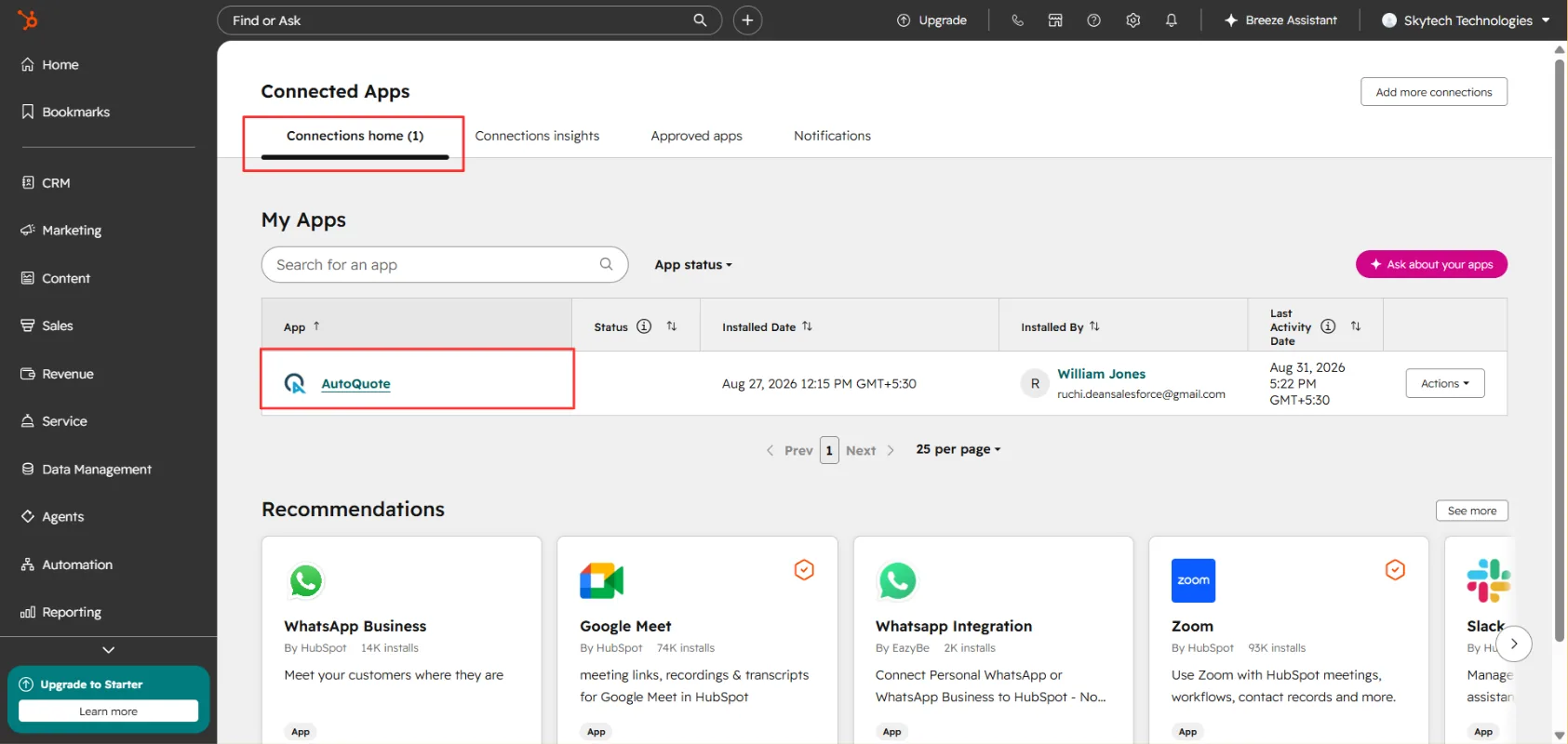Show next recommendations with the right arrow
This screenshot has height=744, width=1568.
tap(1514, 644)
